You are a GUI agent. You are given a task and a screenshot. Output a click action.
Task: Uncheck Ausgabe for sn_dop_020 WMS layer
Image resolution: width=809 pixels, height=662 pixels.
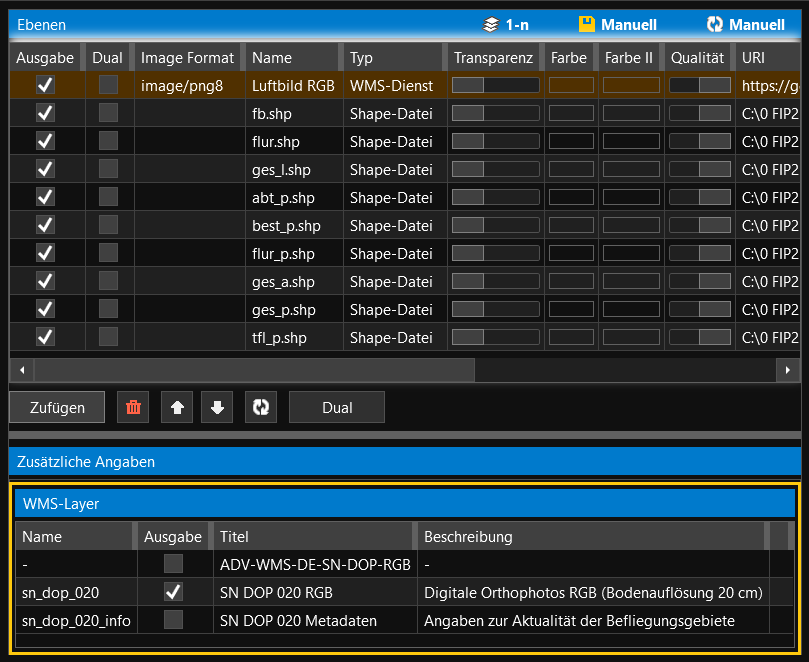[174, 592]
